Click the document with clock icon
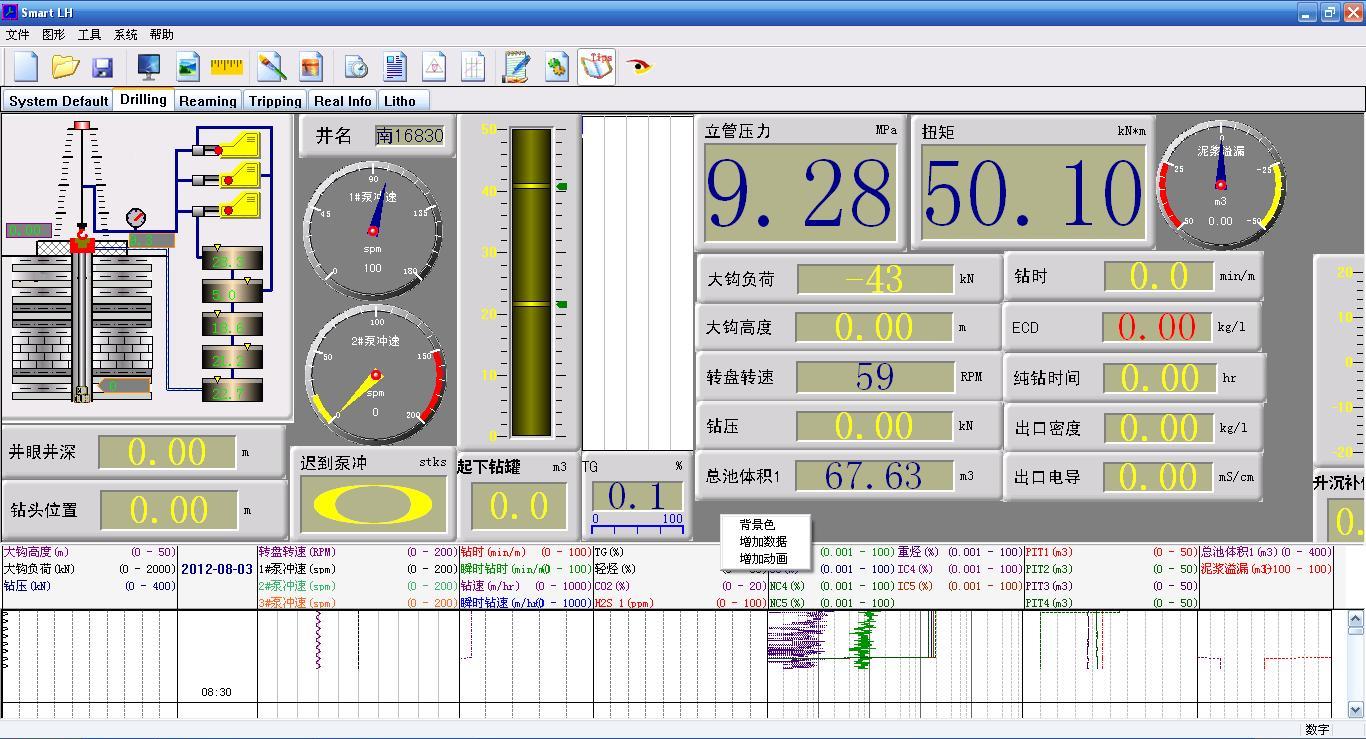Viewport: 1366px width, 739px height. coord(356,67)
